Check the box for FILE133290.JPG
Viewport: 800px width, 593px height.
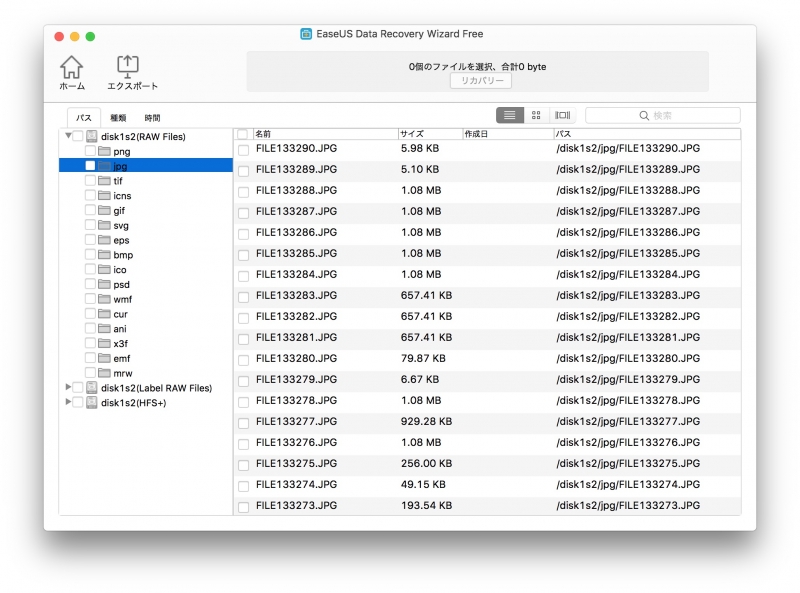243,149
